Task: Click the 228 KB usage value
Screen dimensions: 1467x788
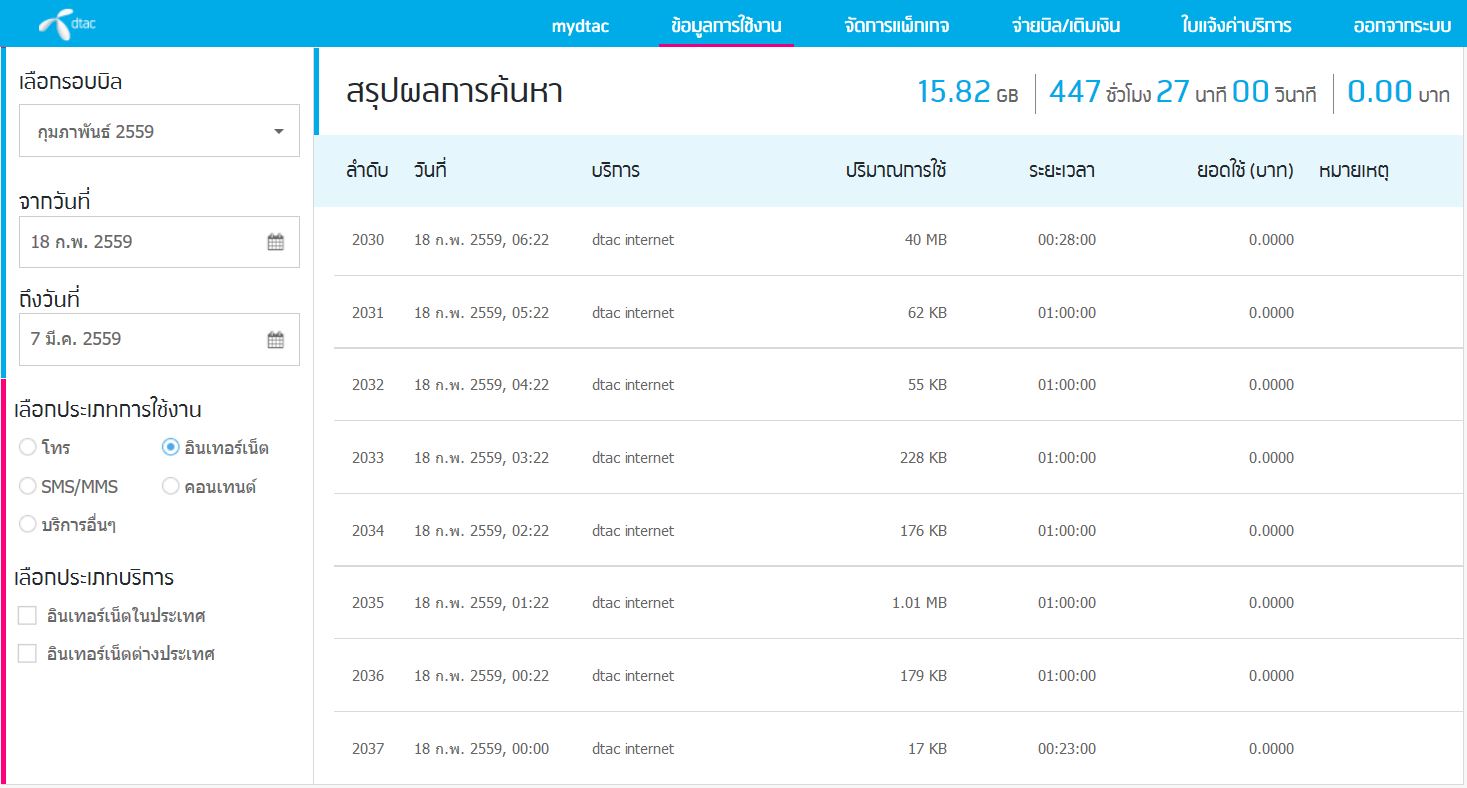Action: click(x=924, y=458)
